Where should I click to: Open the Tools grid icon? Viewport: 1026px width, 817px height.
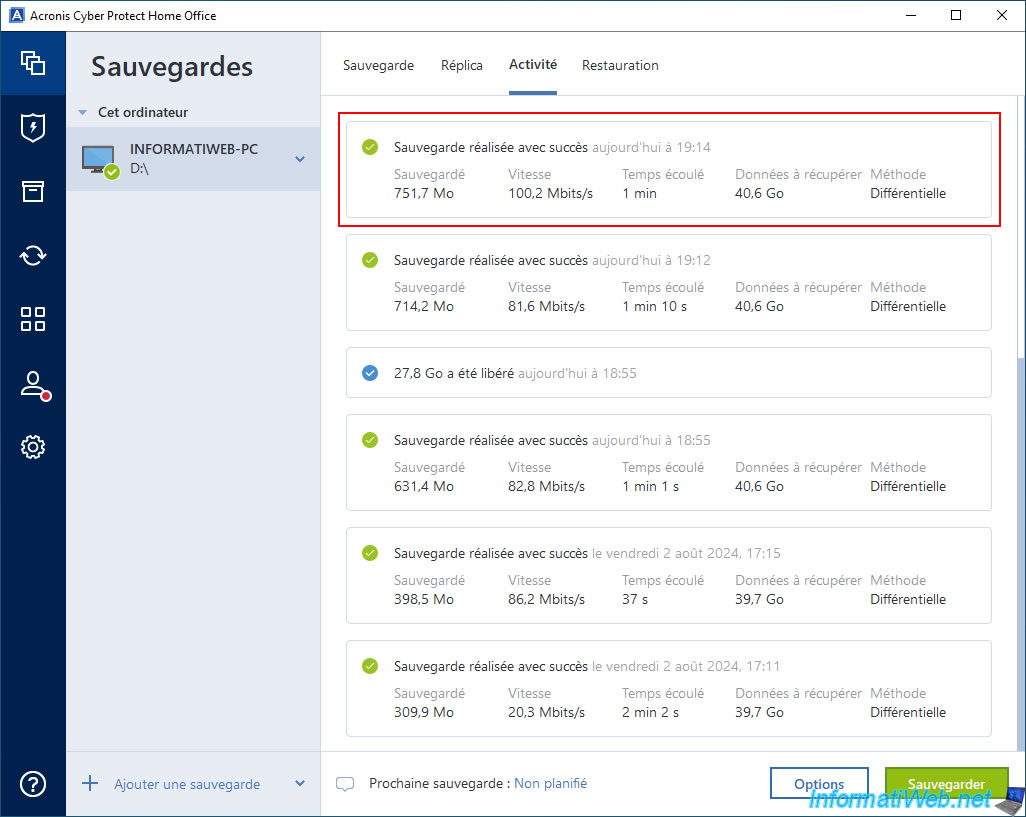[x=33, y=319]
